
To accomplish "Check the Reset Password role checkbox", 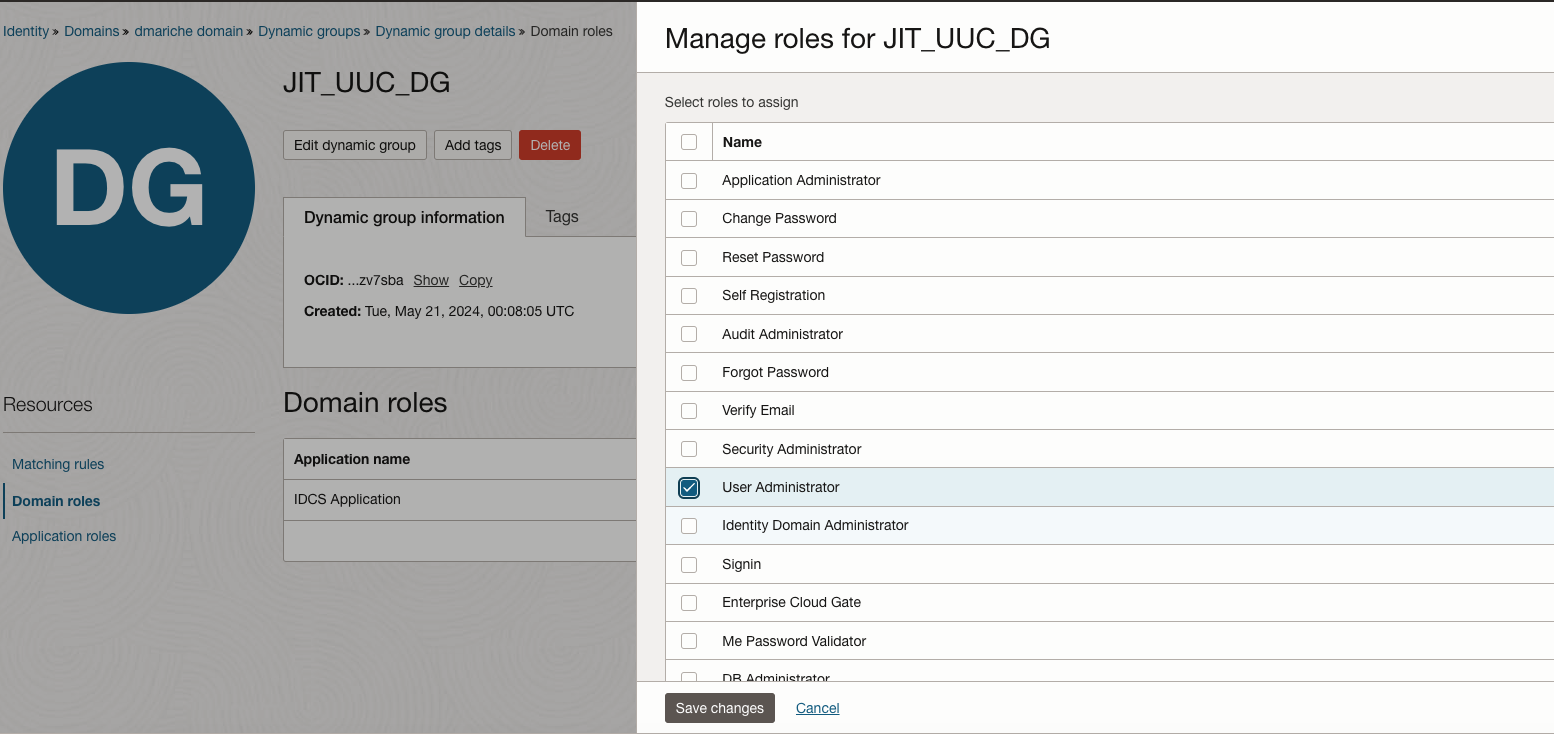I will click(x=689, y=258).
